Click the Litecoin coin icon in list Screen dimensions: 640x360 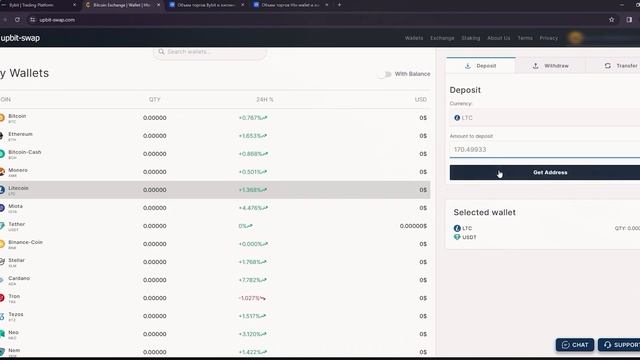click(2, 190)
